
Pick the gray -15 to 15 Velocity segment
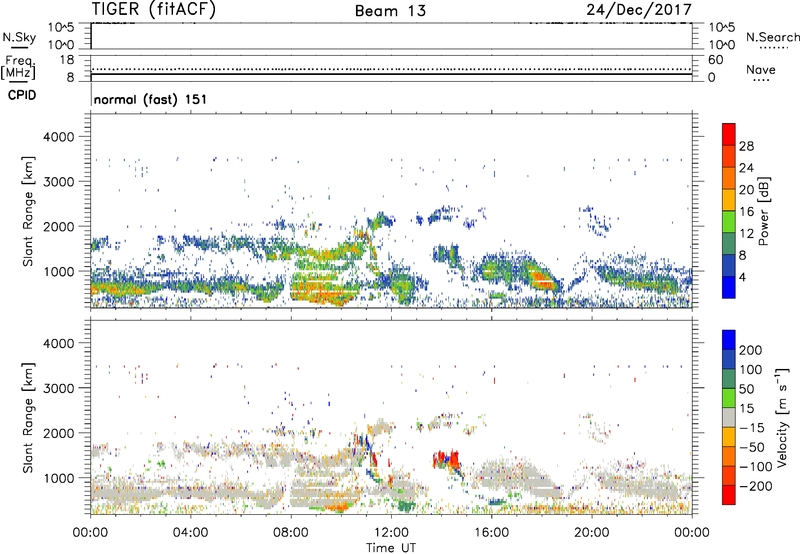click(x=729, y=417)
